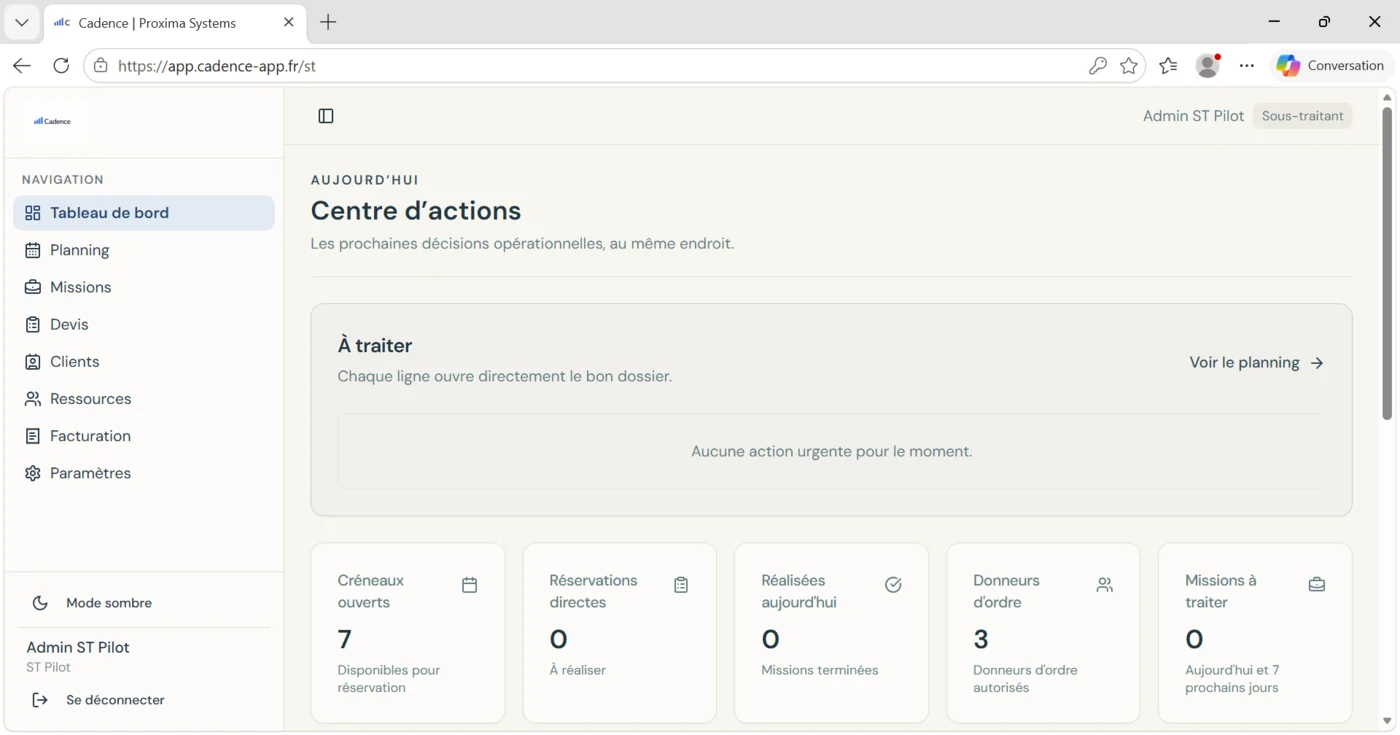
Task: Open the saved passwords key icon
Action: [1097, 66]
